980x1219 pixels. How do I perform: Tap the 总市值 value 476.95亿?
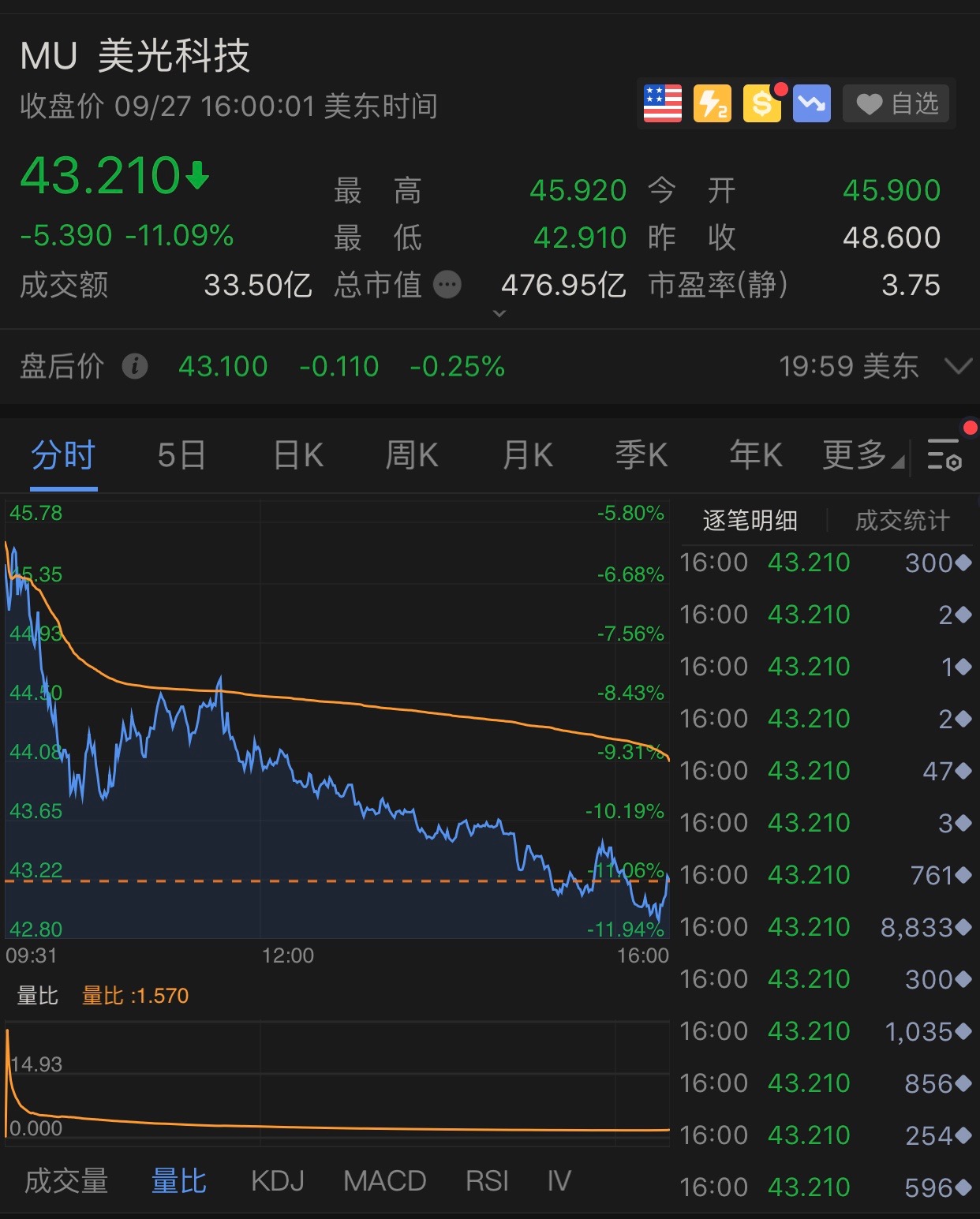pyautogui.click(x=563, y=285)
